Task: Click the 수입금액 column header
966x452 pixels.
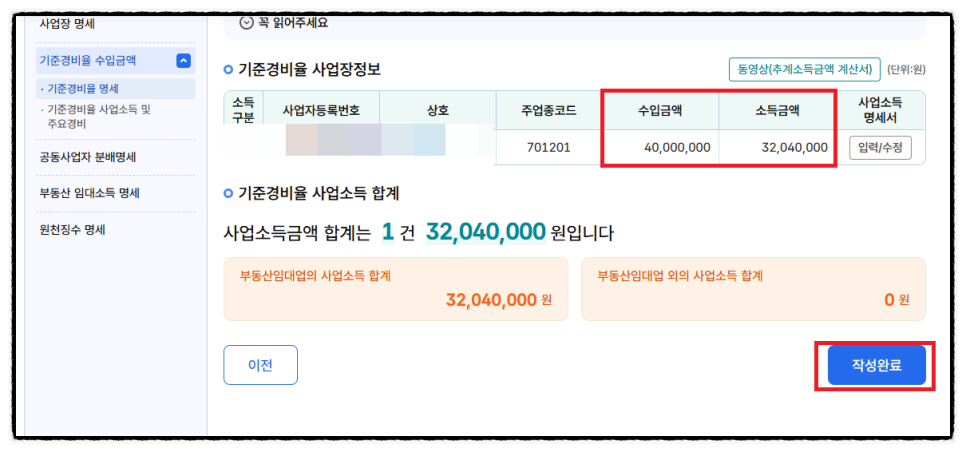Action: click(x=659, y=110)
